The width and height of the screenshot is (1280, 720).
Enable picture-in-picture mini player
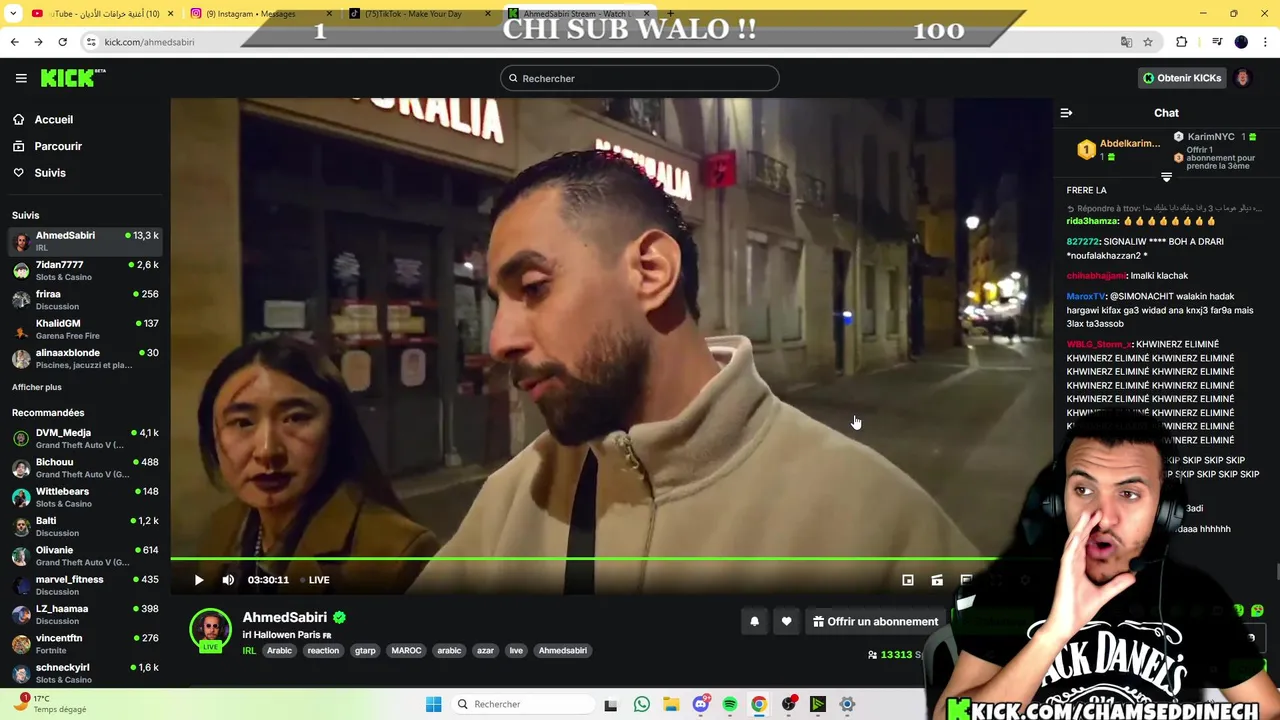[x=908, y=580]
